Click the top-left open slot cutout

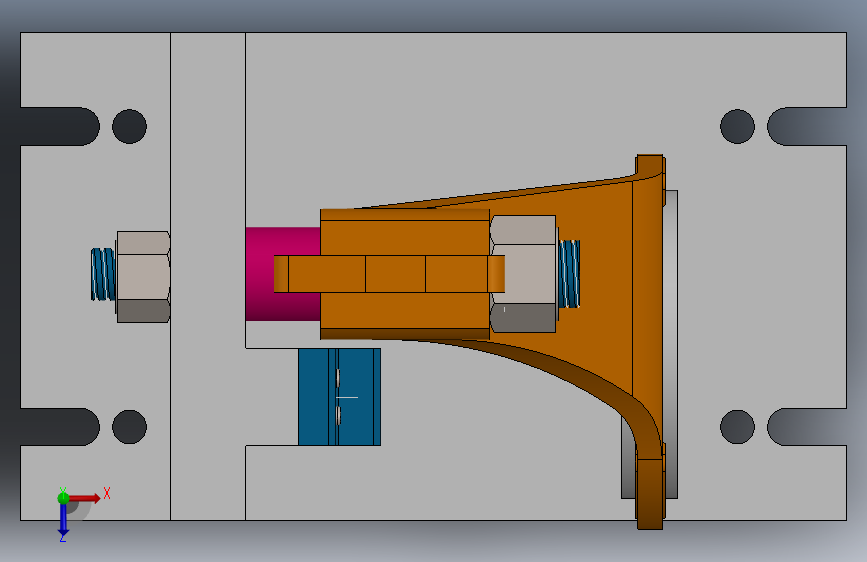click(x=60, y=126)
